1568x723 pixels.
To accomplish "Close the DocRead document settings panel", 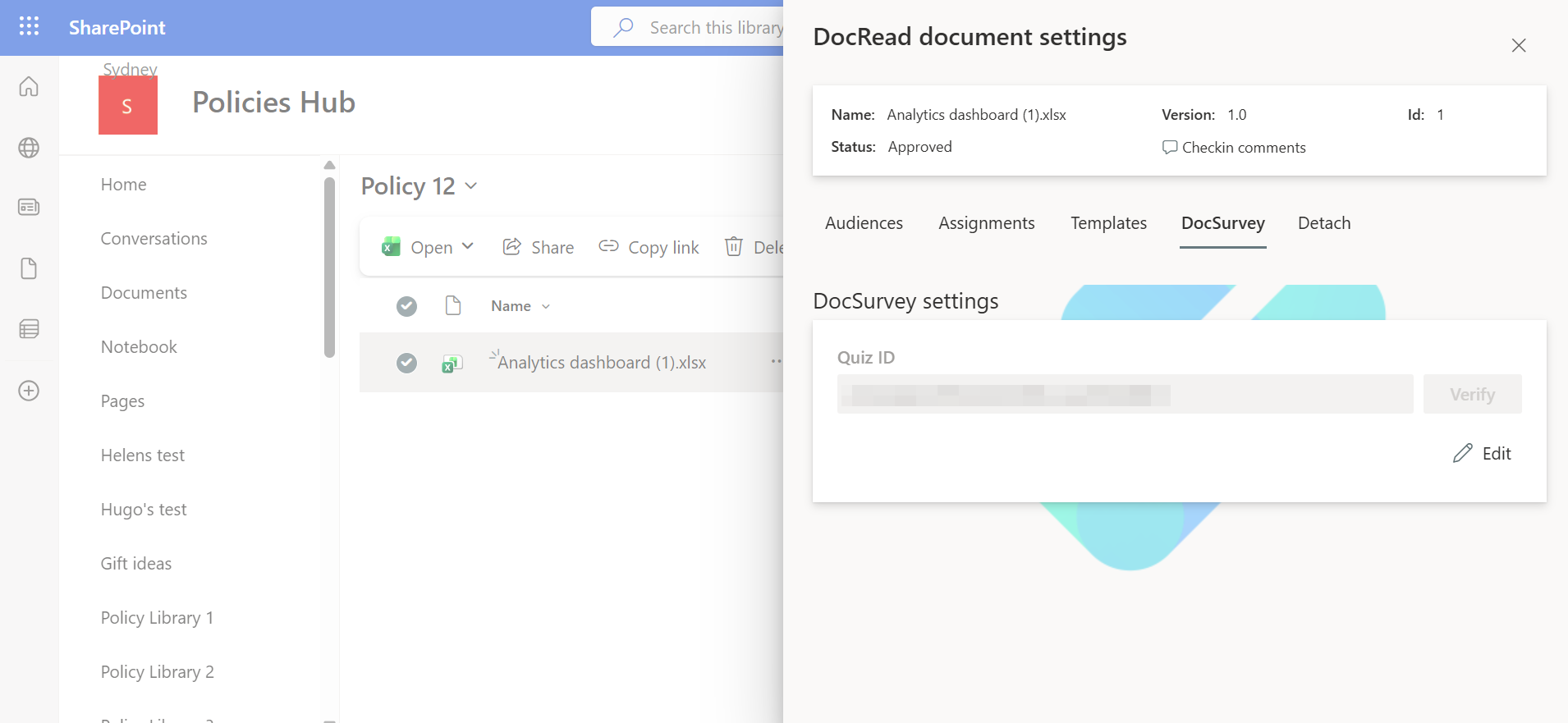I will (1519, 45).
